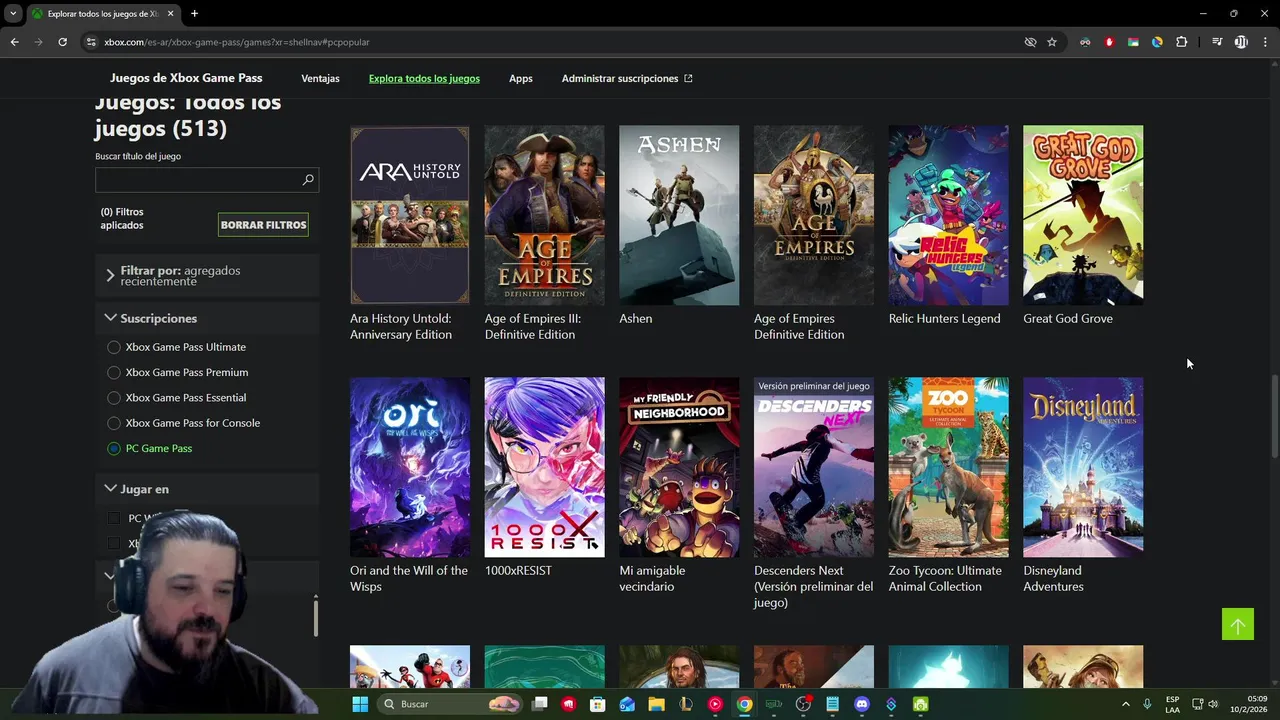Open the Ventajas nav item

(320, 78)
